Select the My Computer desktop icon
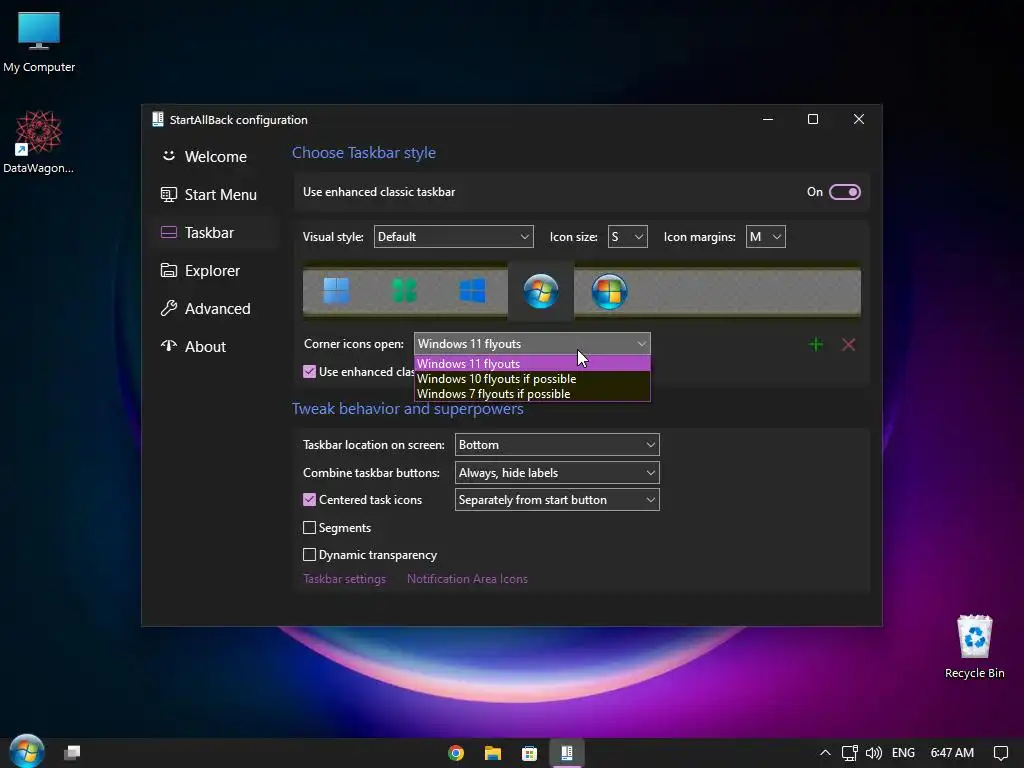The image size is (1024, 768). [x=39, y=42]
